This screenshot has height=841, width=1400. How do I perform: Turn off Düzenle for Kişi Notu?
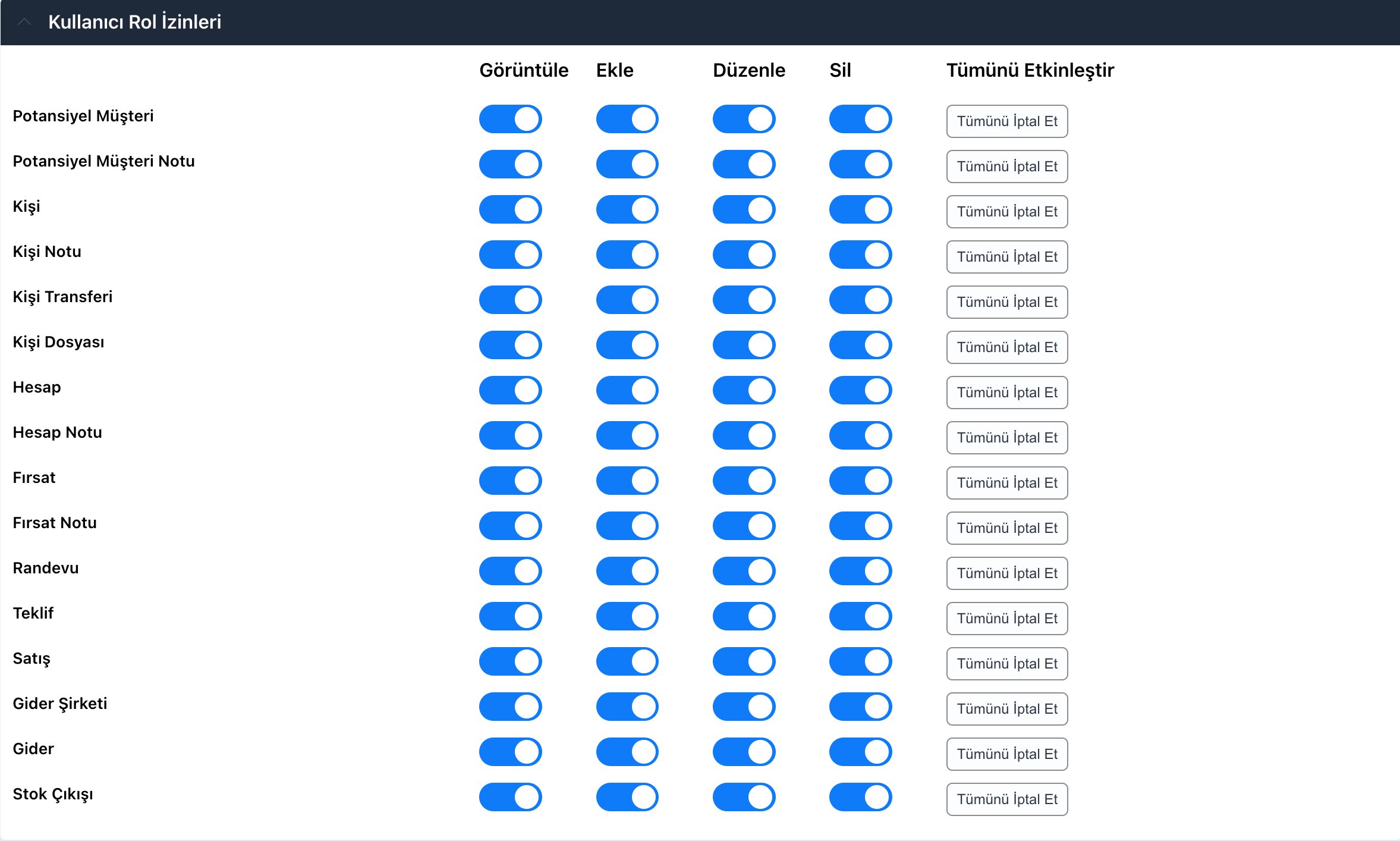[744, 255]
